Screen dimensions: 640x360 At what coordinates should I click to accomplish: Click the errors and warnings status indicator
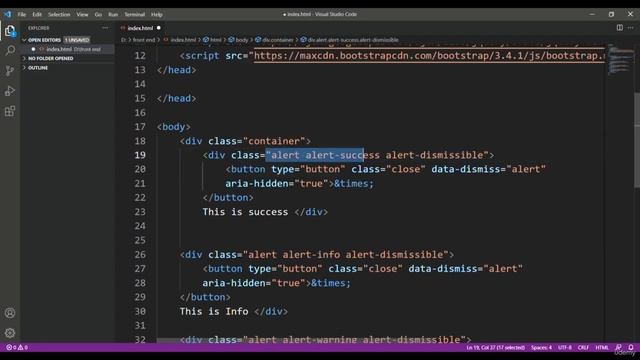[17, 347]
